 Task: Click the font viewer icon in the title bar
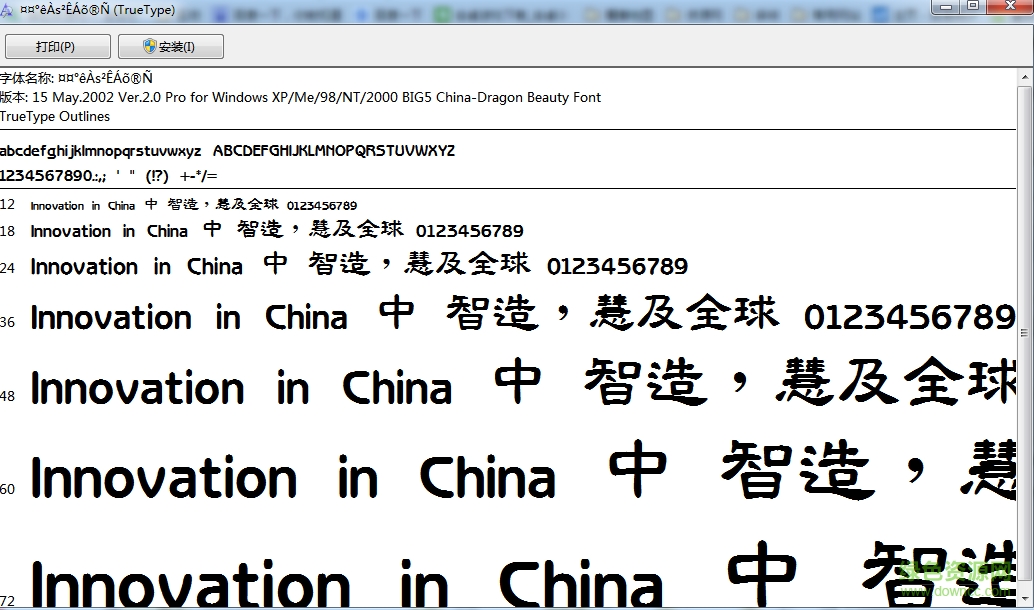pos(6,10)
